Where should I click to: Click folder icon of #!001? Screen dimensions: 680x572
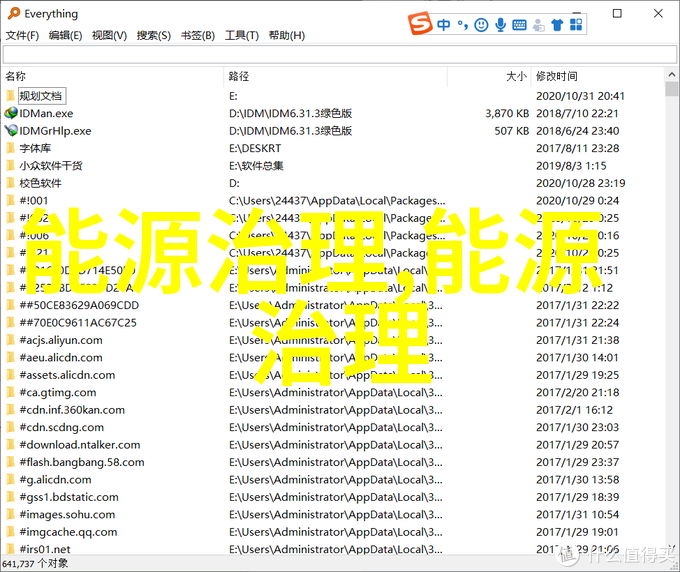tap(10, 200)
